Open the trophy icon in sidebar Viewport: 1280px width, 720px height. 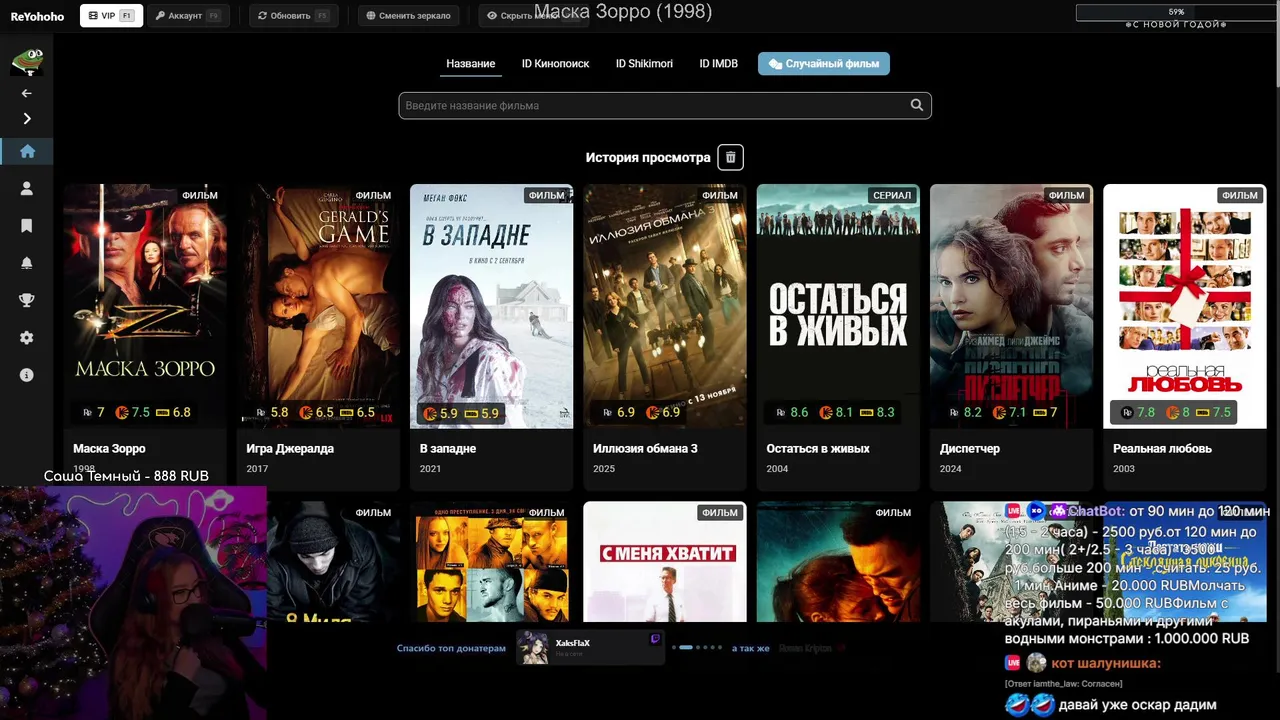(x=27, y=300)
